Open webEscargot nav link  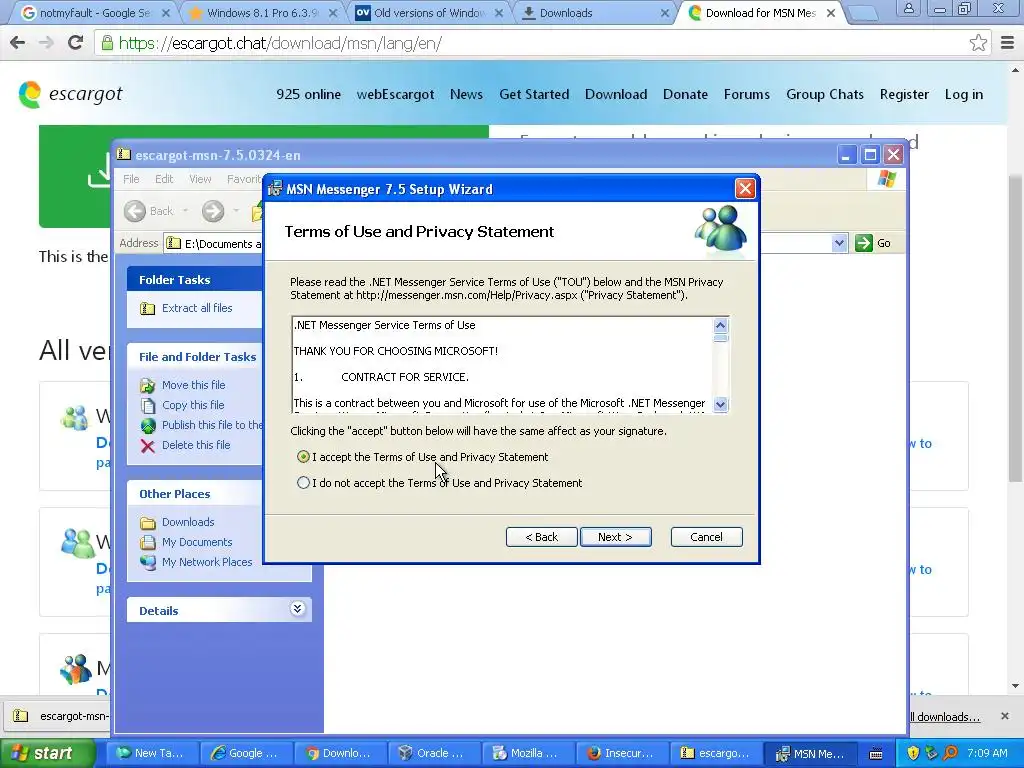(395, 95)
